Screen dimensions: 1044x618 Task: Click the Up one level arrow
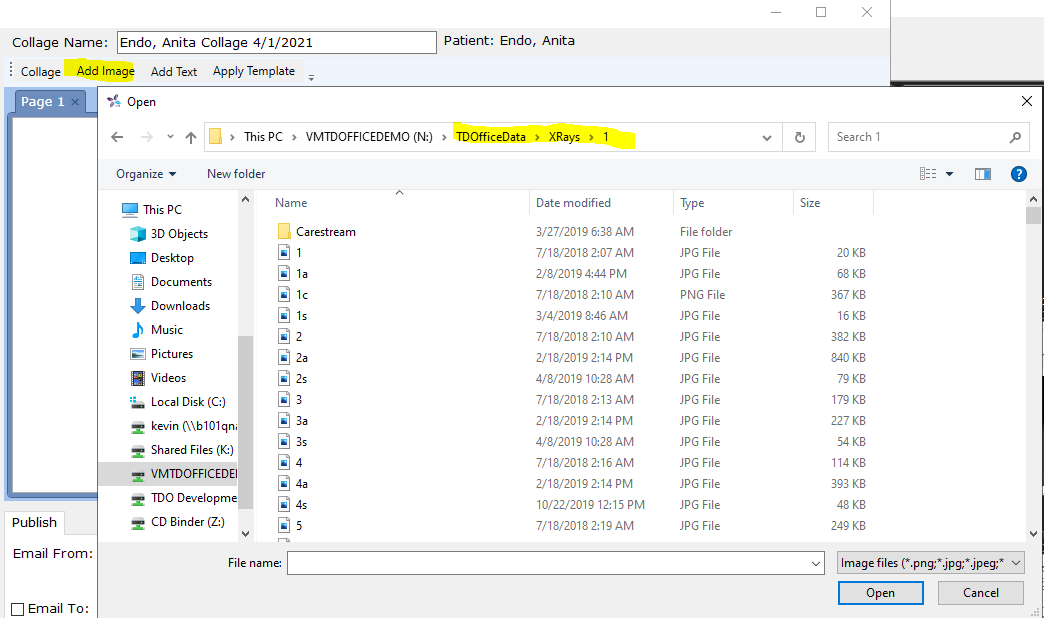[190, 137]
